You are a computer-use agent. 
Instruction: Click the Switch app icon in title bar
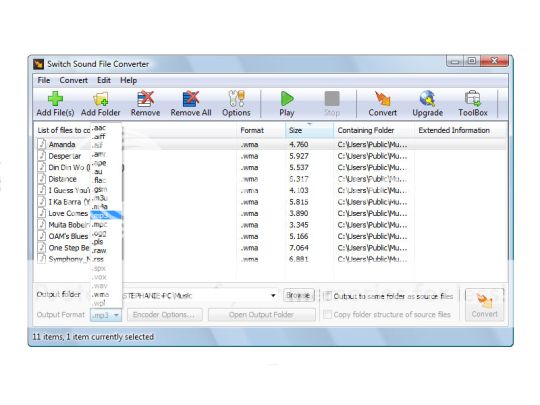coord(38,64)
